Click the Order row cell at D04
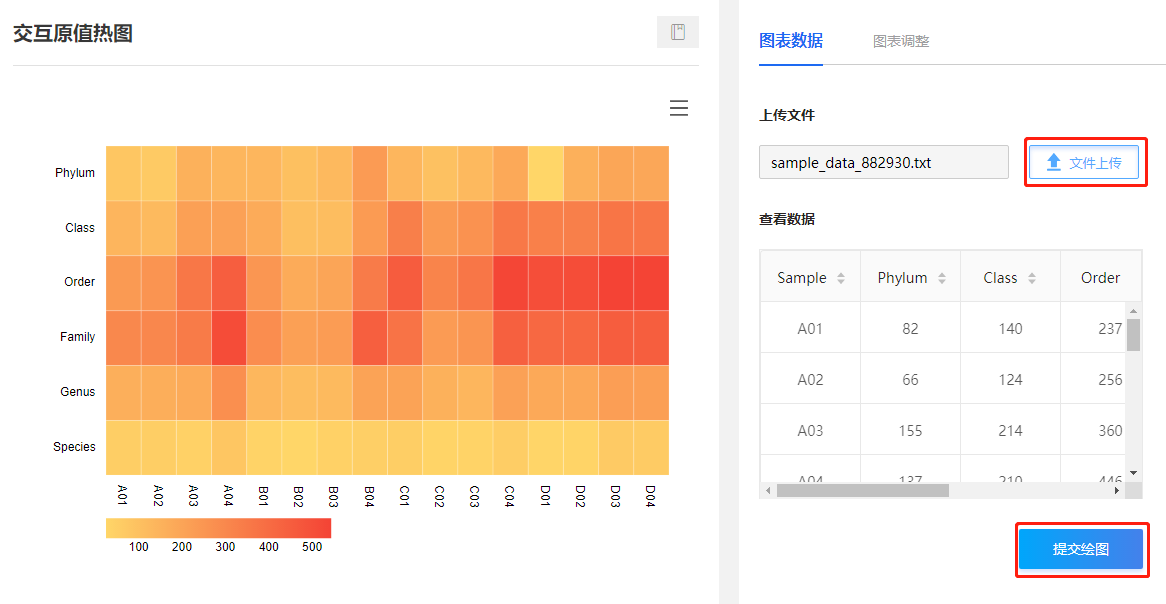This screenshot has height=604, width=1166. point(651,282)
